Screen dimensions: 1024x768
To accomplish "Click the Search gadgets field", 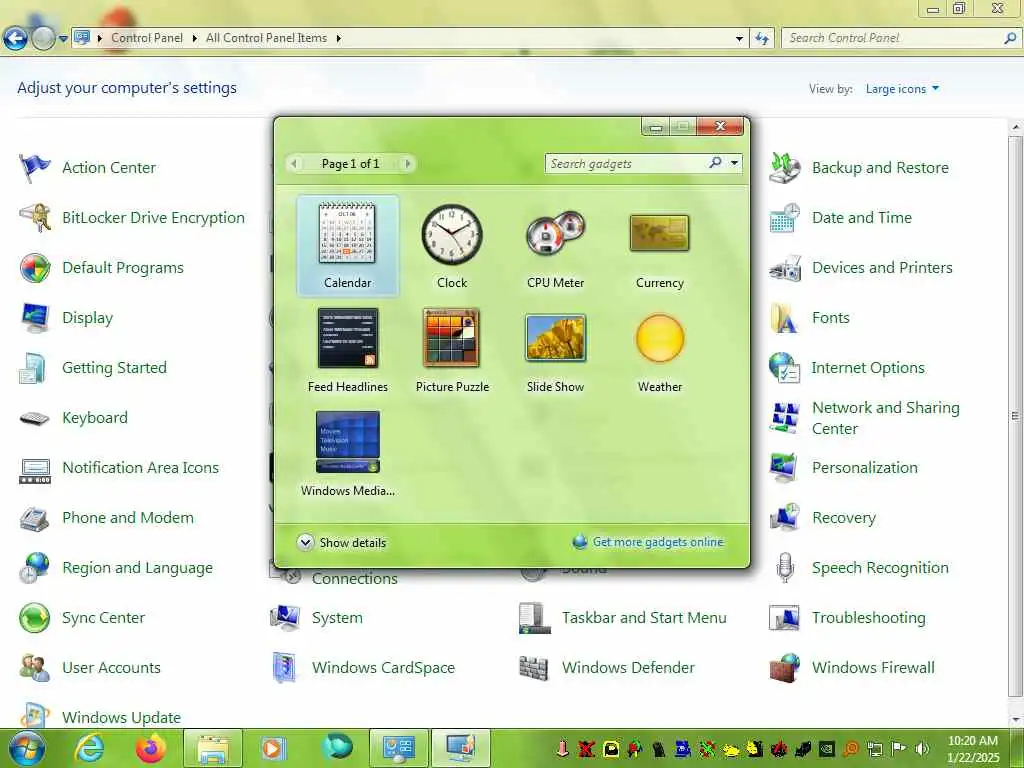I will point(627,163).
